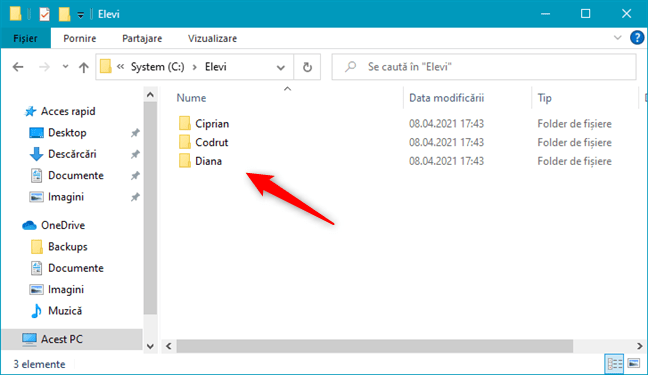Viewport: 648px width, 375px height.
Task: Open Help with the question mark icon
Action: coord(637,38)
